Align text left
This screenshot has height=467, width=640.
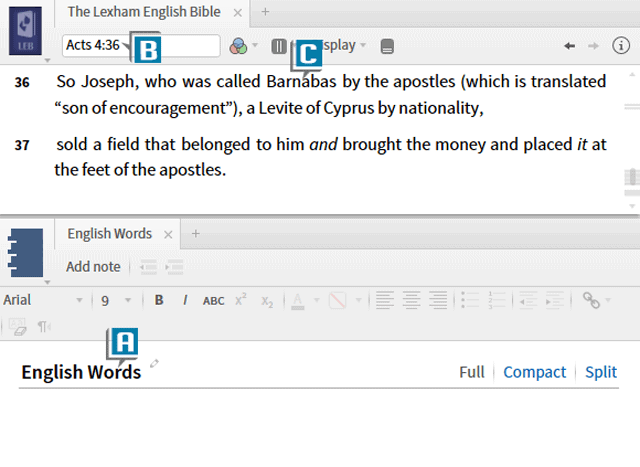coord(385,300)
